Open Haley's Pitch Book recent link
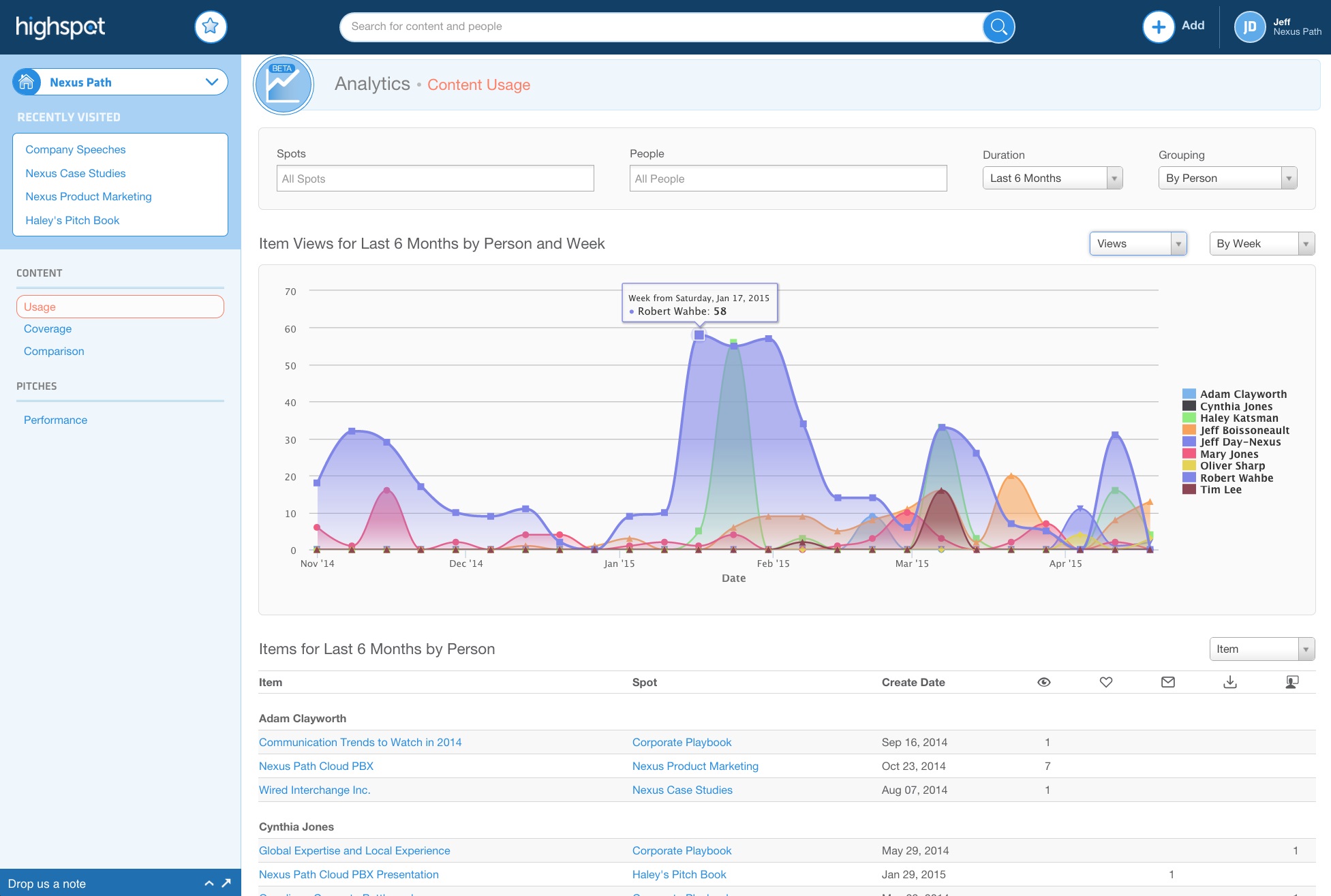The width and height of the screenshot is (1331, 896). (x=72, y=220)
